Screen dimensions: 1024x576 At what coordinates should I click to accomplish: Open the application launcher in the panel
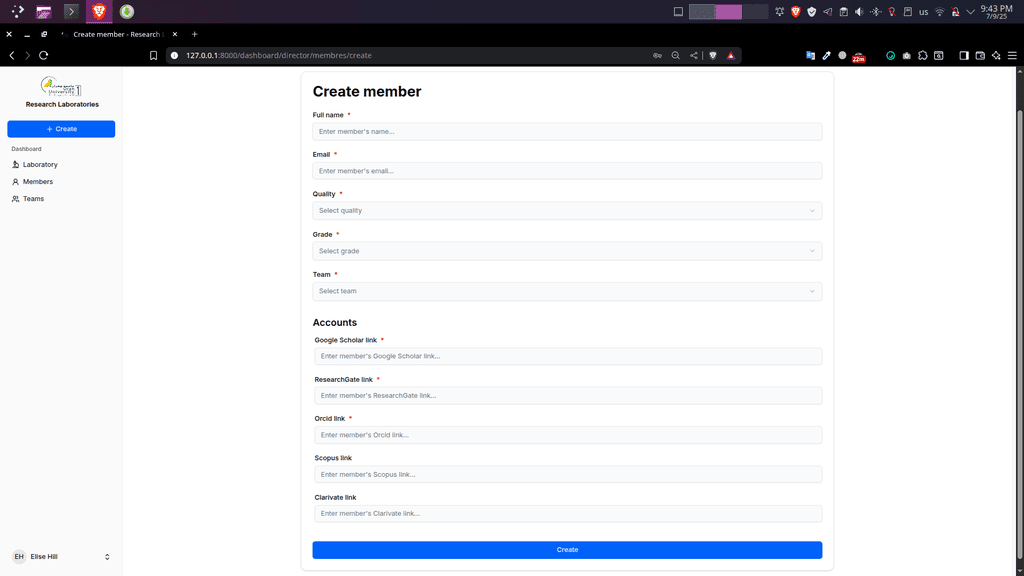pos(18,11)
